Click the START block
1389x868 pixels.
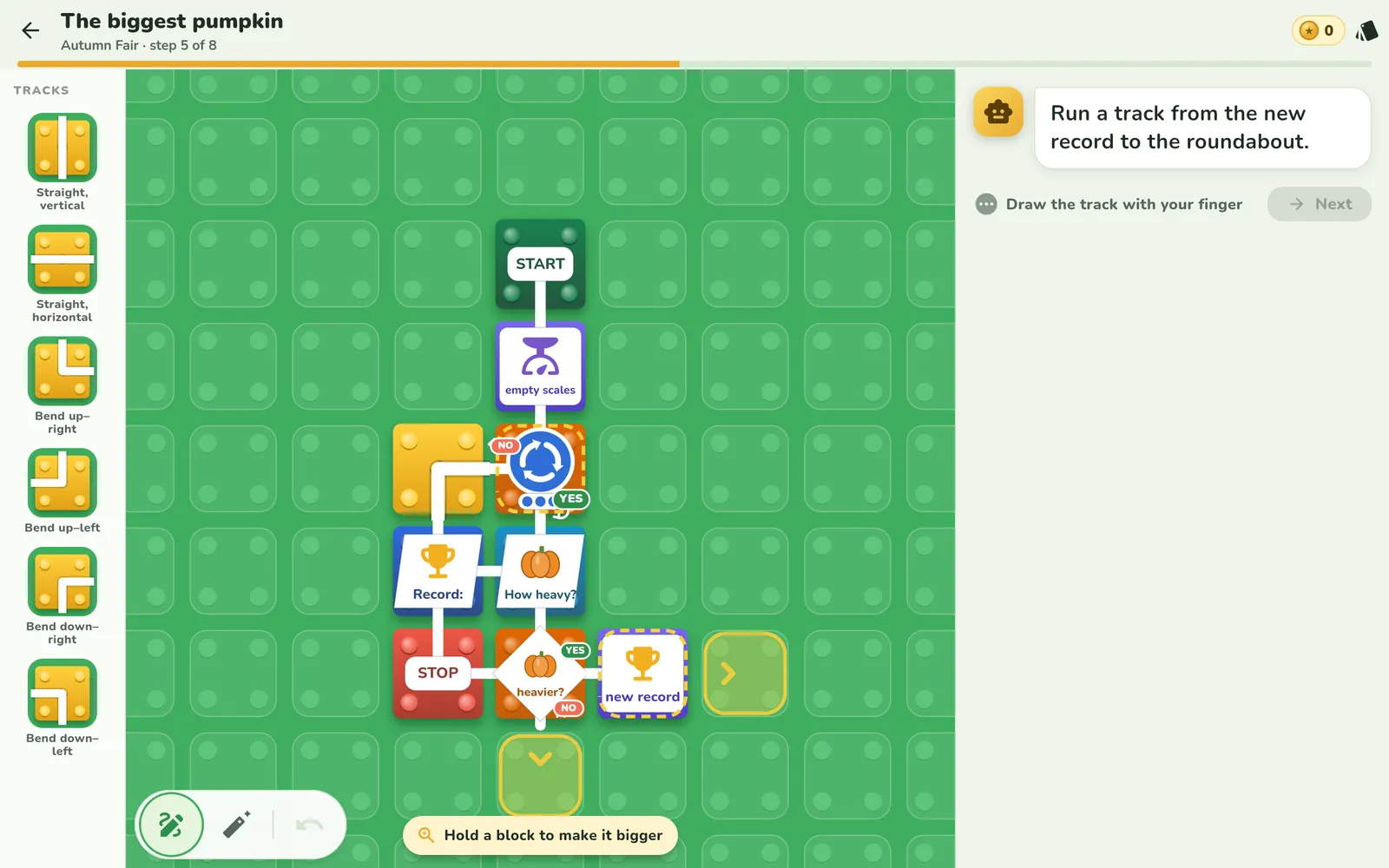(x=540, y=264)
